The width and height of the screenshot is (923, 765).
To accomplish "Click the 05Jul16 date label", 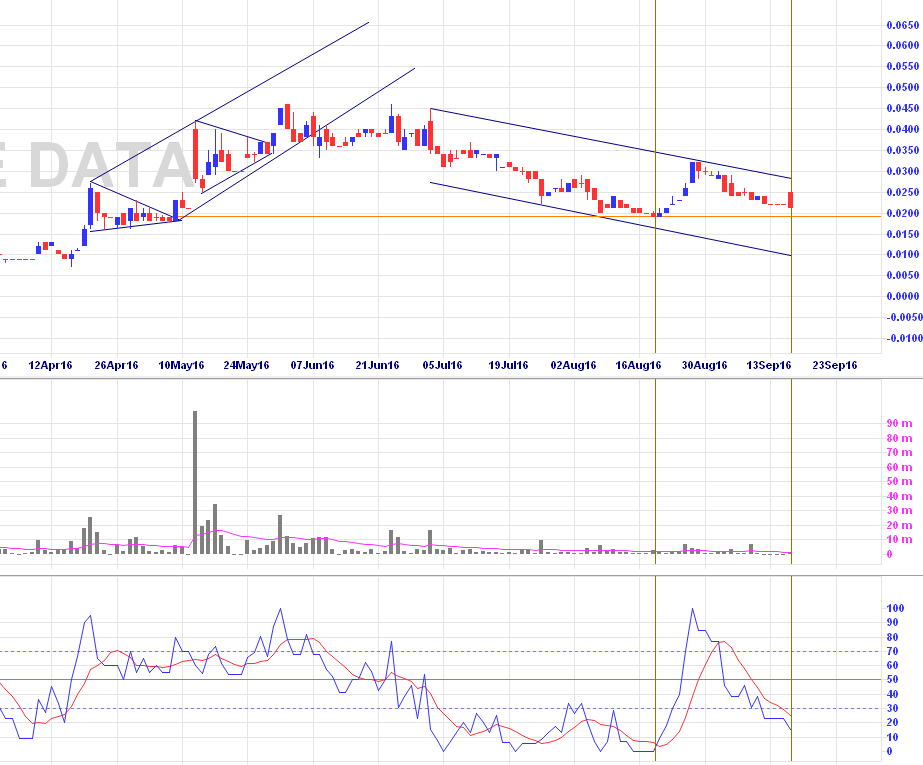I will pos(442,365).
